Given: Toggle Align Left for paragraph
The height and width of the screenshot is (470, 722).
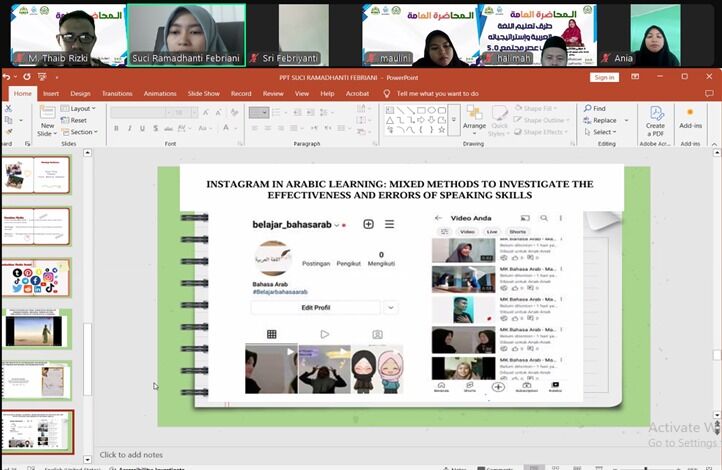Looking at the screenshot, I should pyautogui.click(x=255, y=128).
